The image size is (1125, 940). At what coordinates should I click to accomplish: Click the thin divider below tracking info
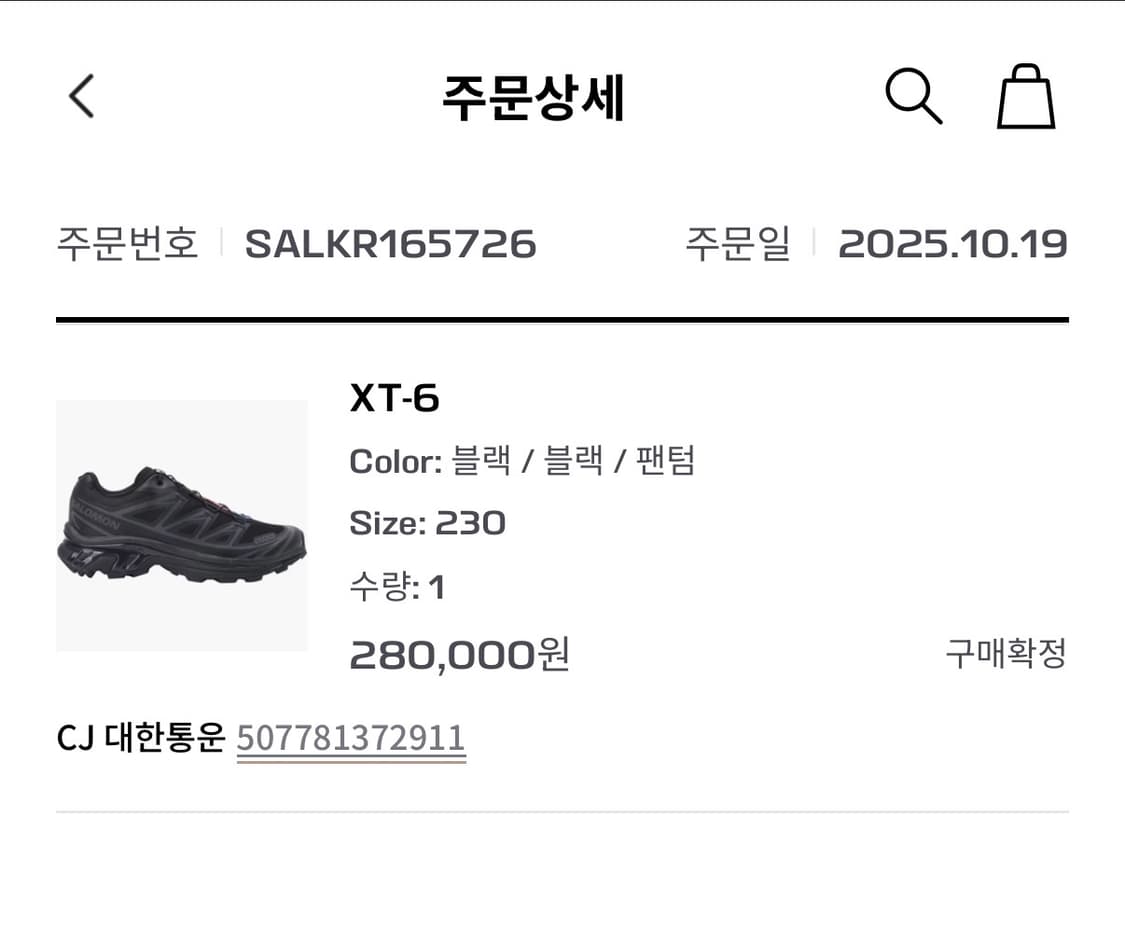(562, 812)
